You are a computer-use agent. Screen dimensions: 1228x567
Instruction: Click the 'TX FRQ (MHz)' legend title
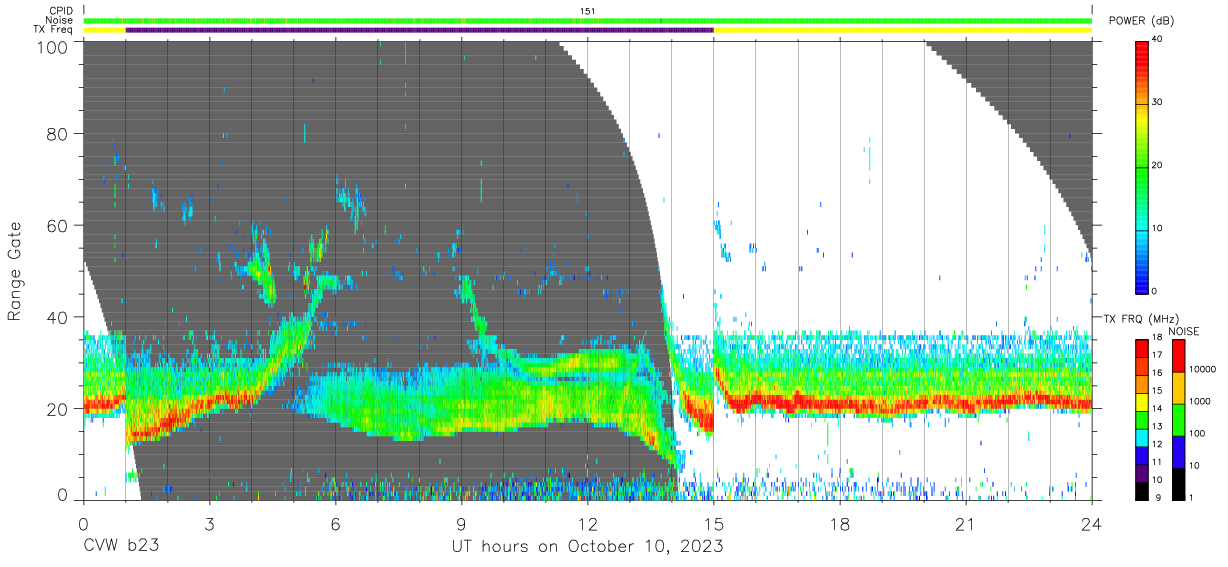coord(1139,319)
